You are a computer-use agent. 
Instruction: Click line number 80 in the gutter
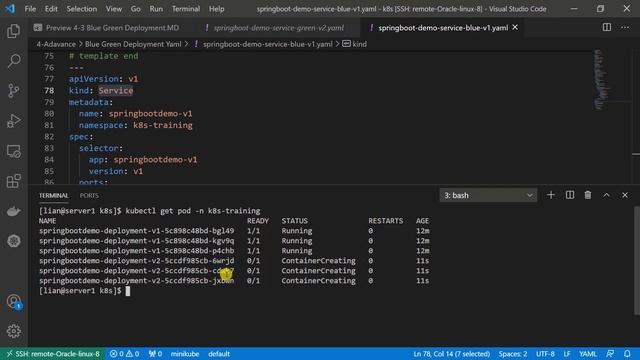[49, 113]
